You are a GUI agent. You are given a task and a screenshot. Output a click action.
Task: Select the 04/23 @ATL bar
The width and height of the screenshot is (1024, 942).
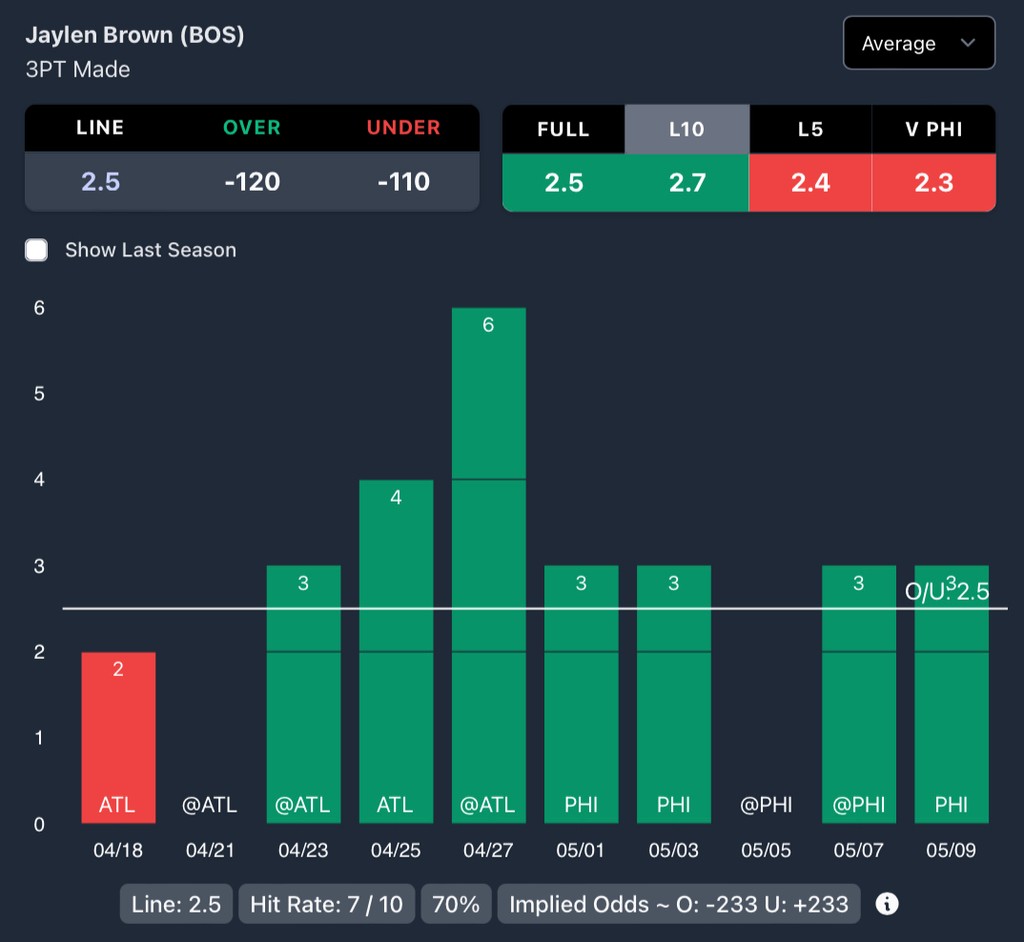304,694
